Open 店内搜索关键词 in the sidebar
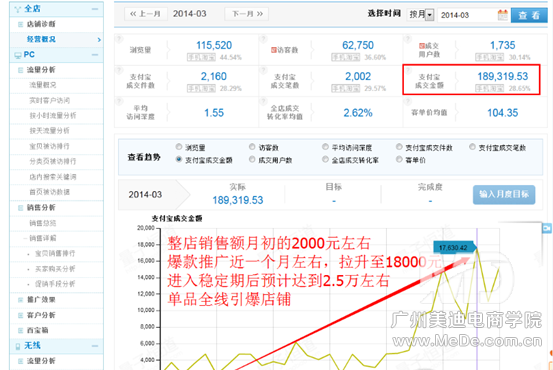The width and height of the screenshot is (553, 370). pos(53,177)
